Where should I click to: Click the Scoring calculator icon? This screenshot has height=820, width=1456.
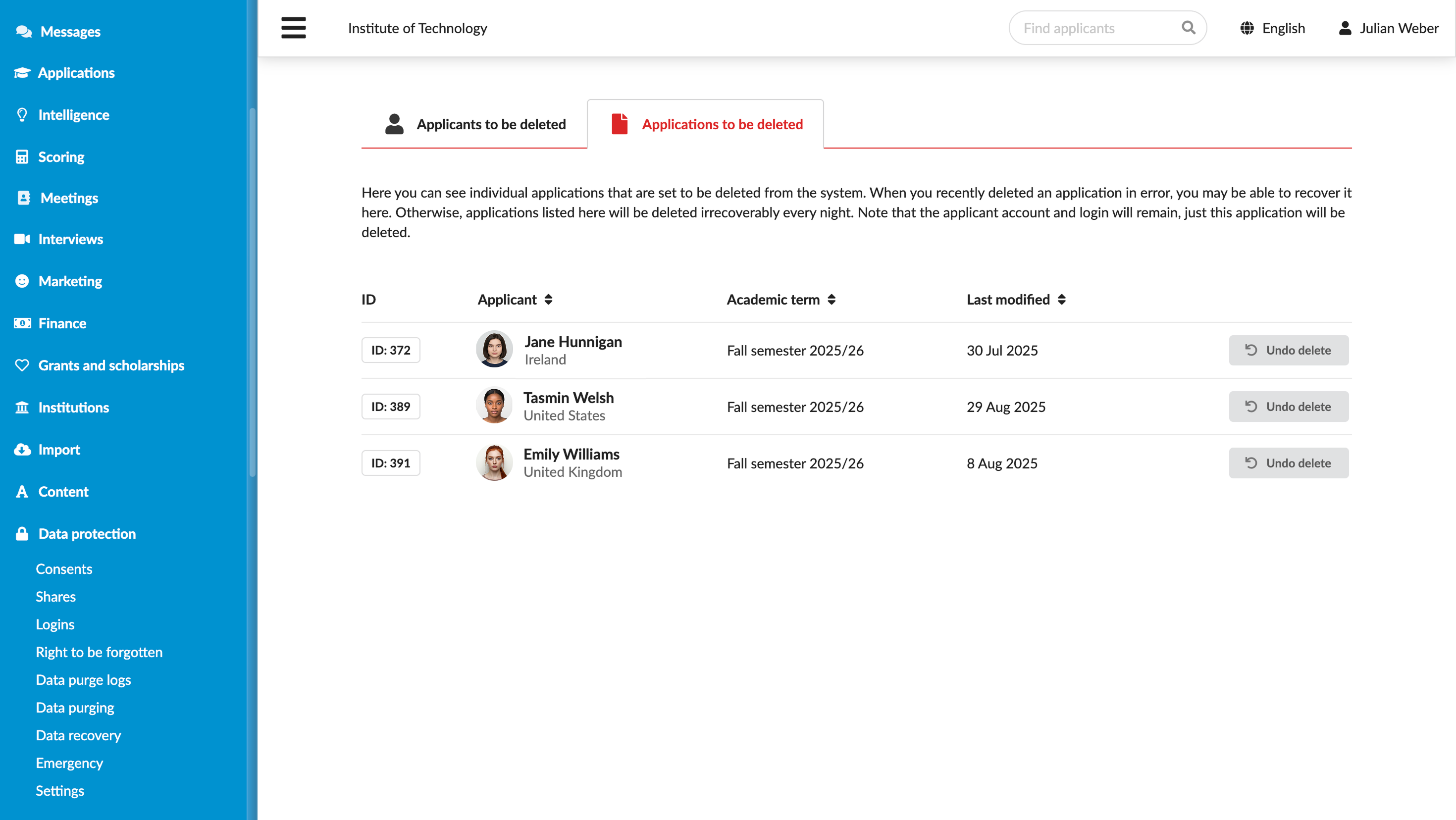click(22, 156)
